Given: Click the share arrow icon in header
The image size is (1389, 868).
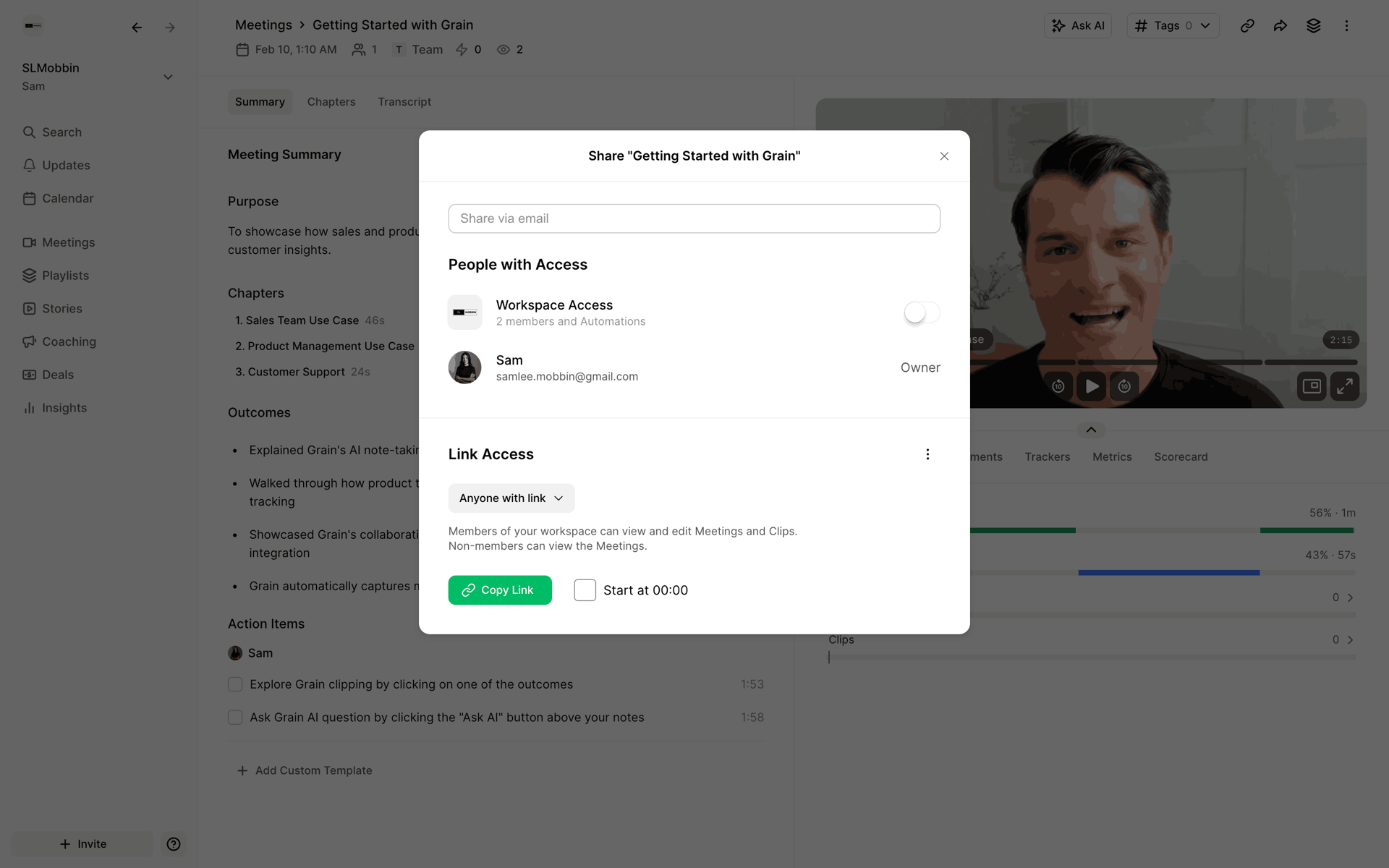Looking at the screenshot, I should click(x=1280, y=26).
